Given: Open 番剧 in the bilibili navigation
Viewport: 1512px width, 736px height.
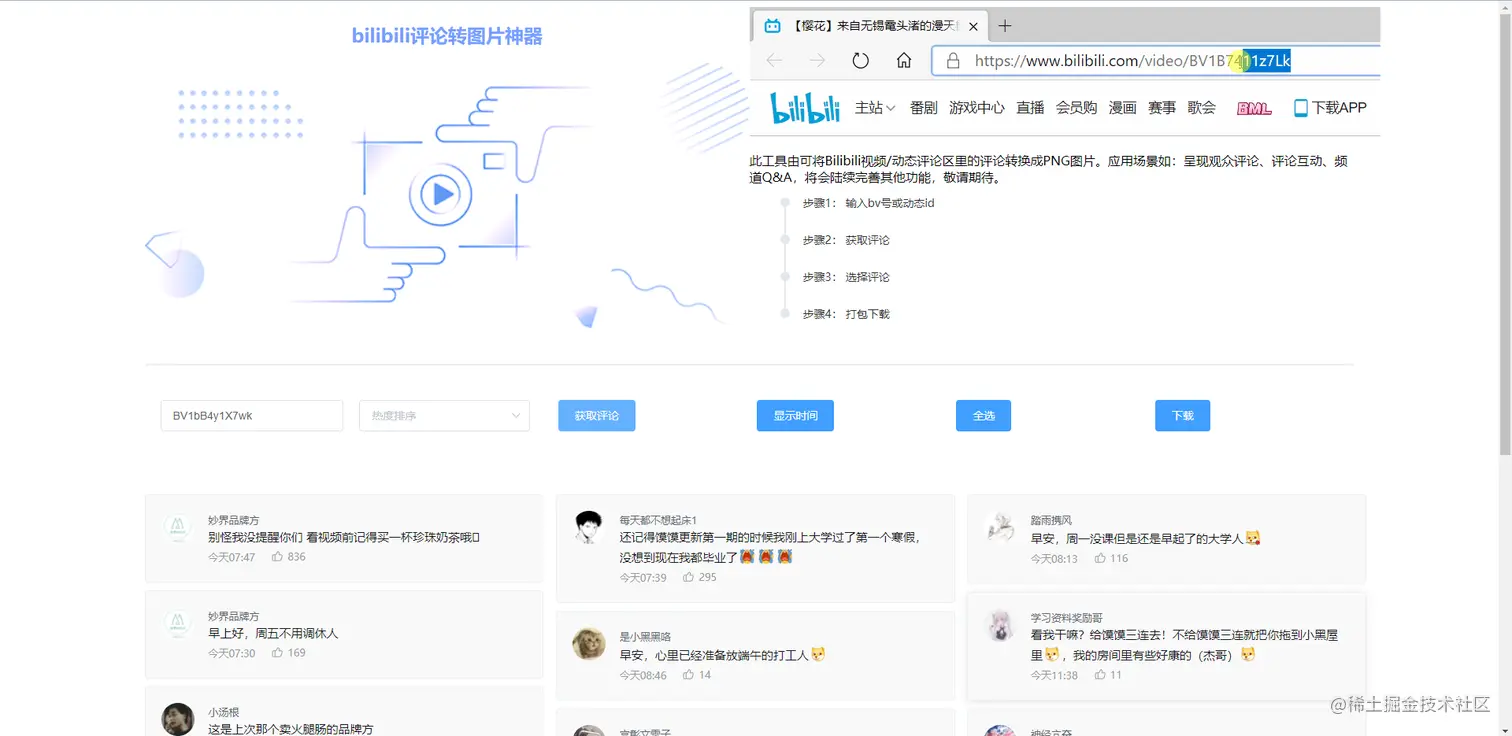Looking at the screenshot, I should [924, 108].
